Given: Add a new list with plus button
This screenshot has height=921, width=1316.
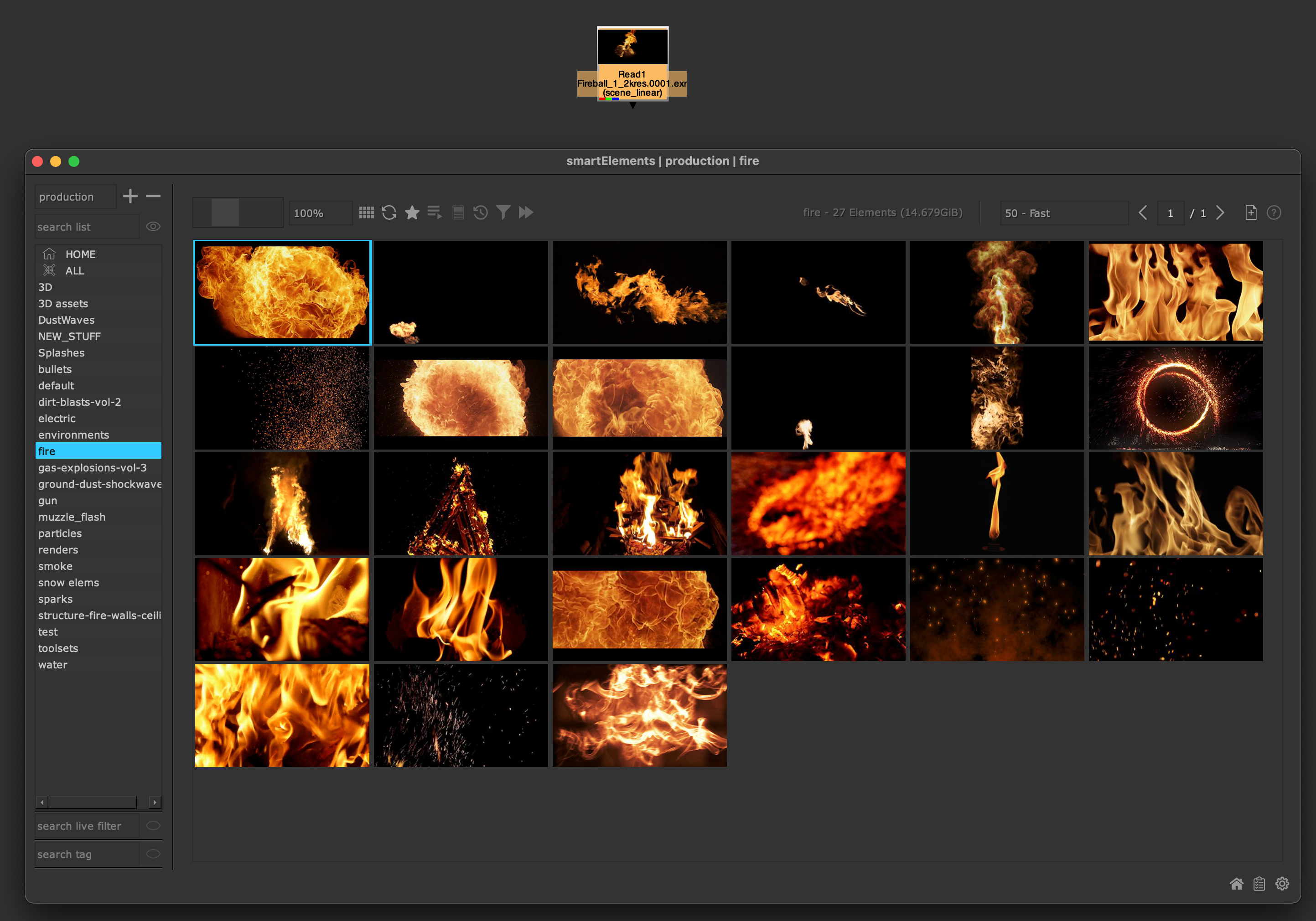Looking at the screenshot, I should [x=130, y=196].
